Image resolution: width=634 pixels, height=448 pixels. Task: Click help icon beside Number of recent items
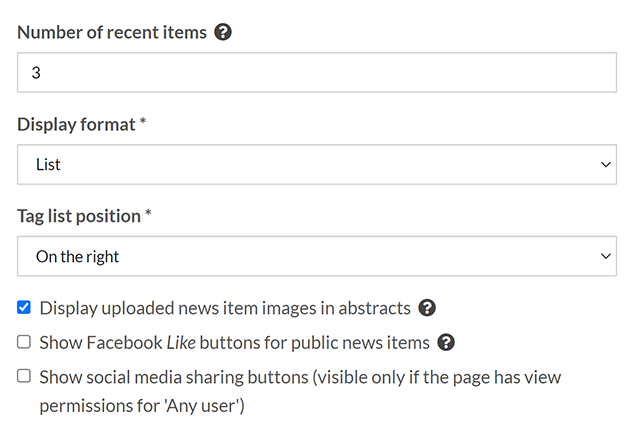tap(224, 32)
